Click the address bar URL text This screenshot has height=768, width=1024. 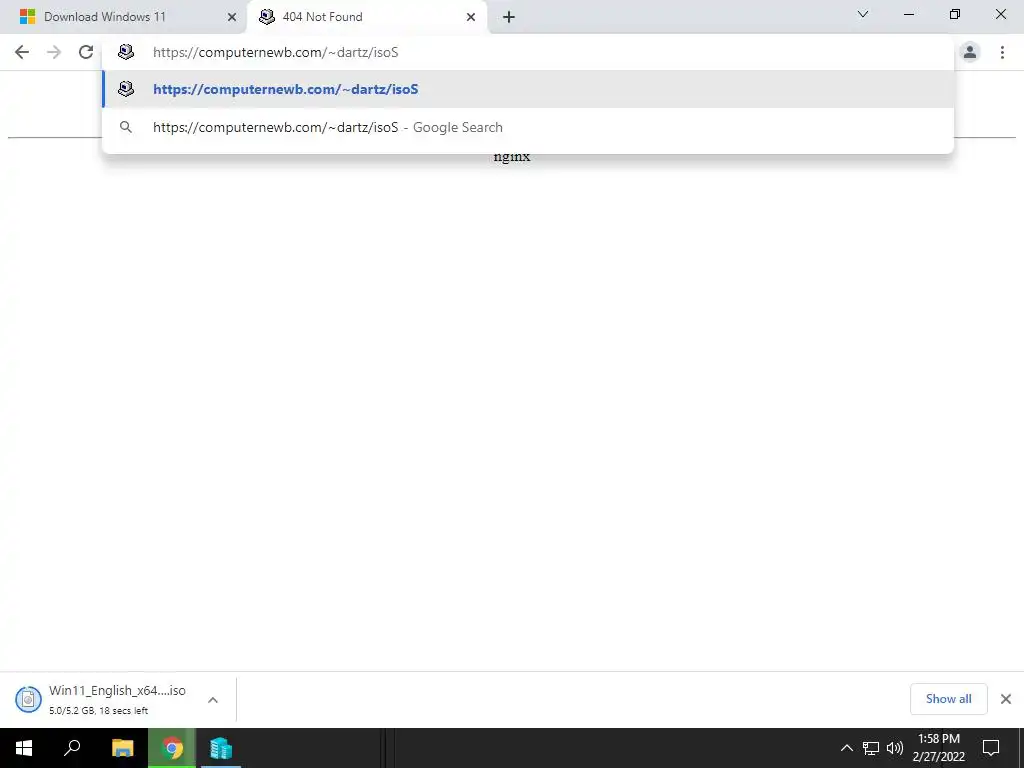(x=275, y=52)
